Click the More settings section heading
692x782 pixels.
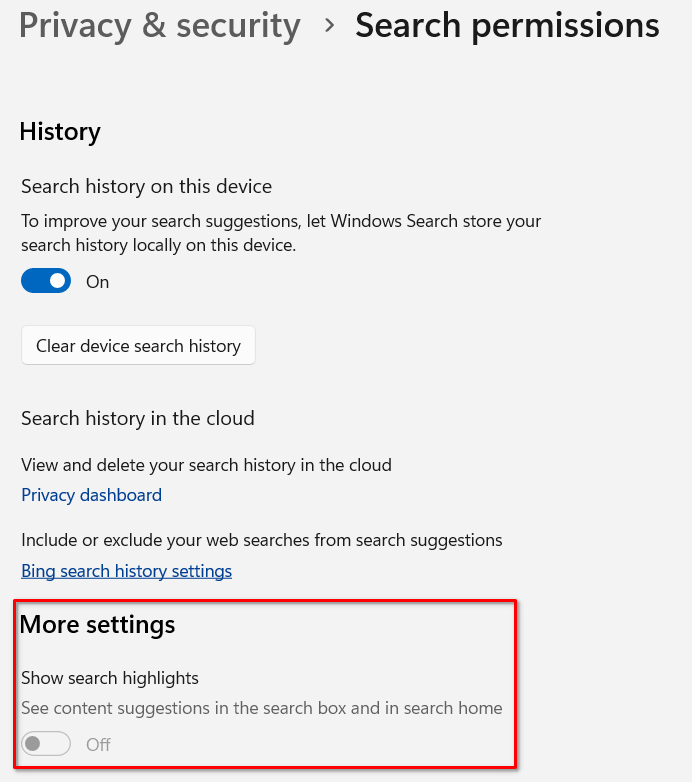[x=97, y=625]
